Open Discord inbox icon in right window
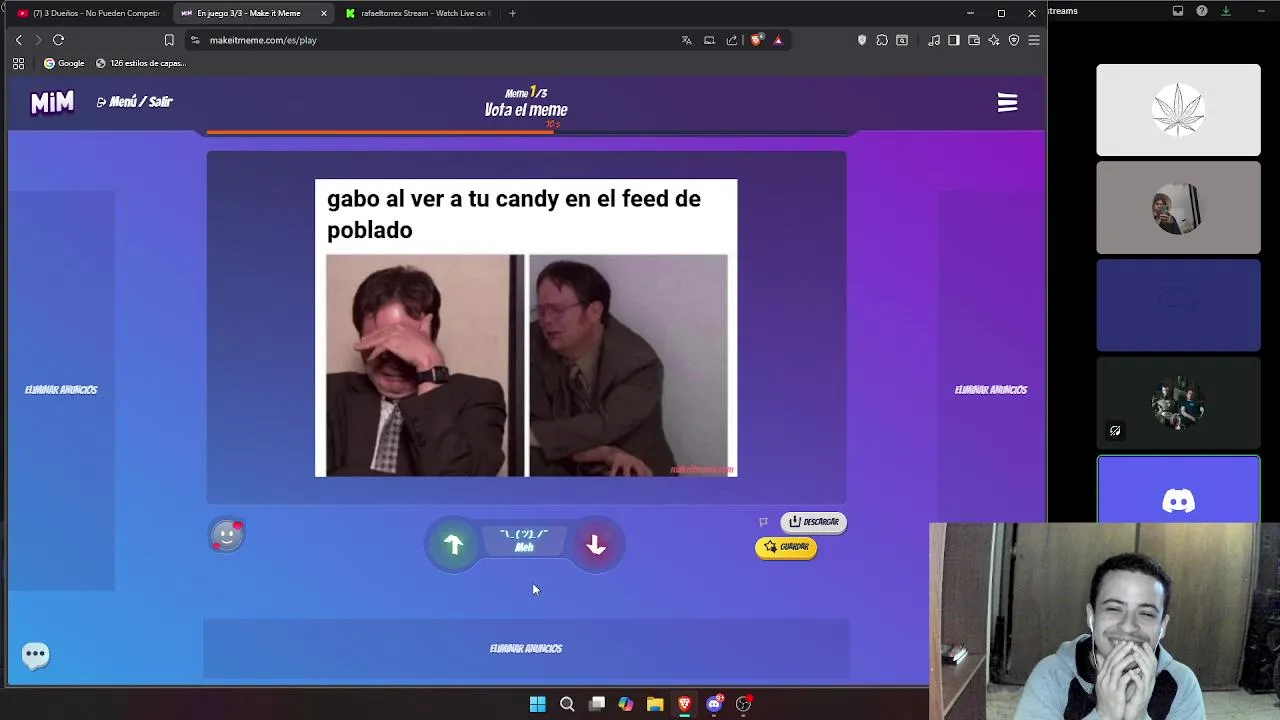Viewport: 1280px width, 720px height. click(x=1178, y=11)
